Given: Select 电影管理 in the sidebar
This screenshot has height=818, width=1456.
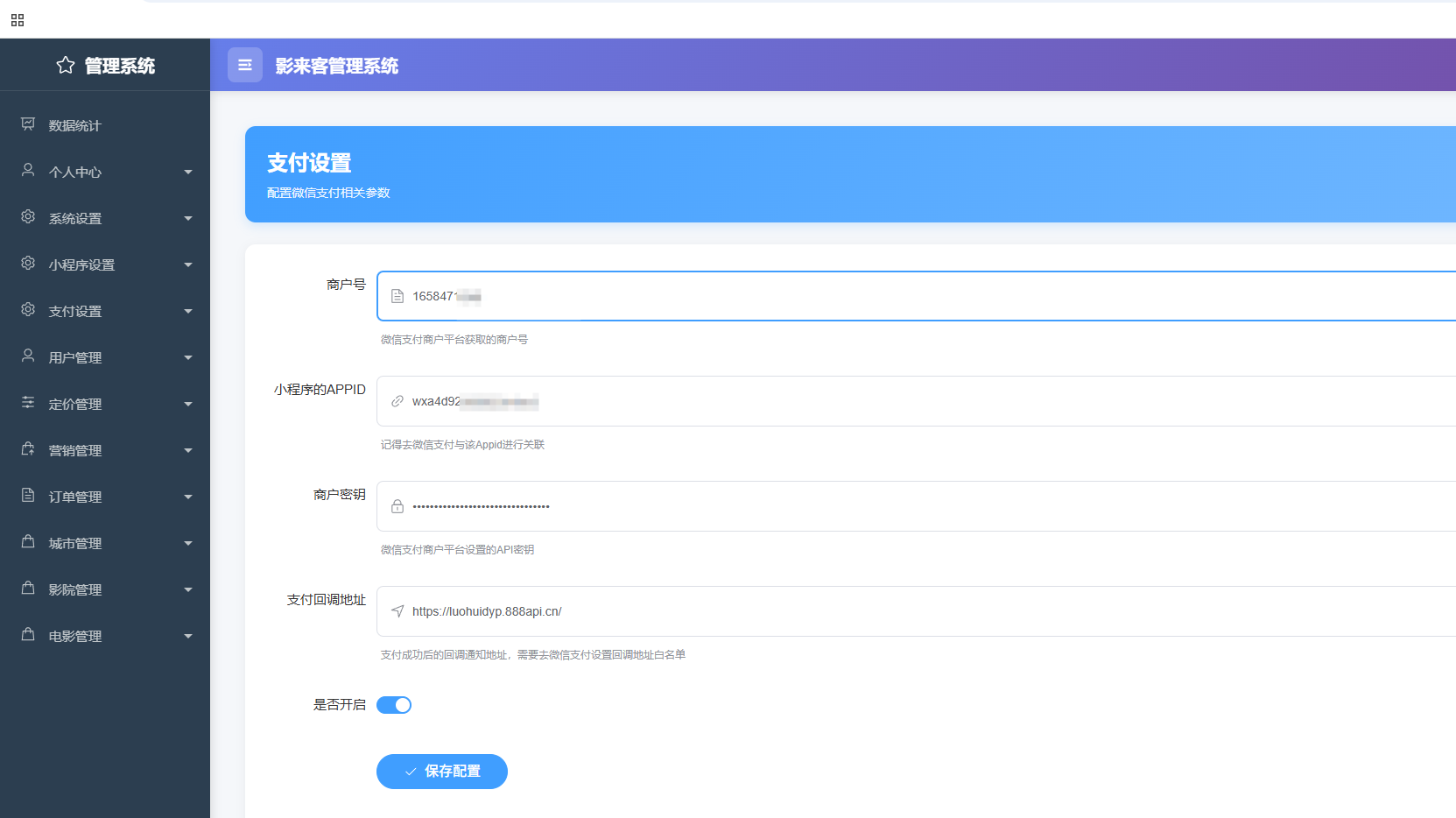Looking at the screenshot, I should [x=75, y=637].
